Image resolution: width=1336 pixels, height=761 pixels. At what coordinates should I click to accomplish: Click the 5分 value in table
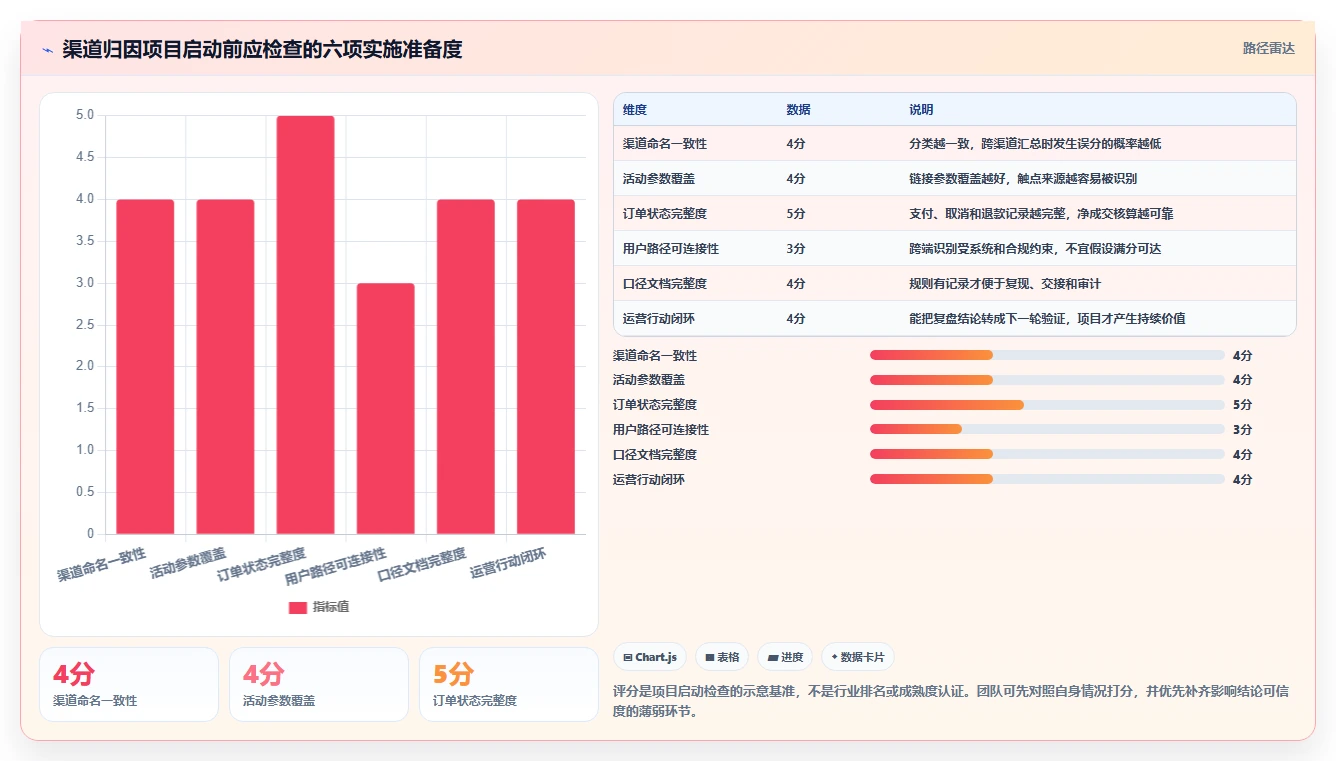(796, 214)
